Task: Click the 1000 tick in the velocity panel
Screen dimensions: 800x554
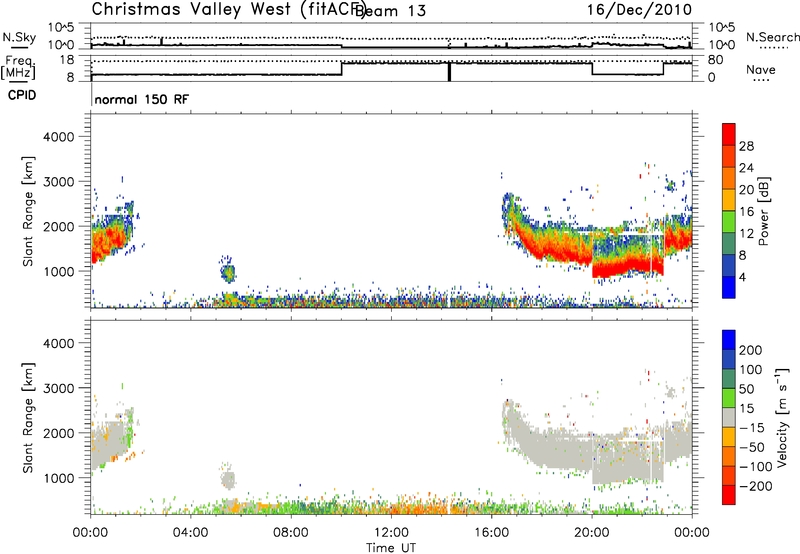Action: coord(59,478)
